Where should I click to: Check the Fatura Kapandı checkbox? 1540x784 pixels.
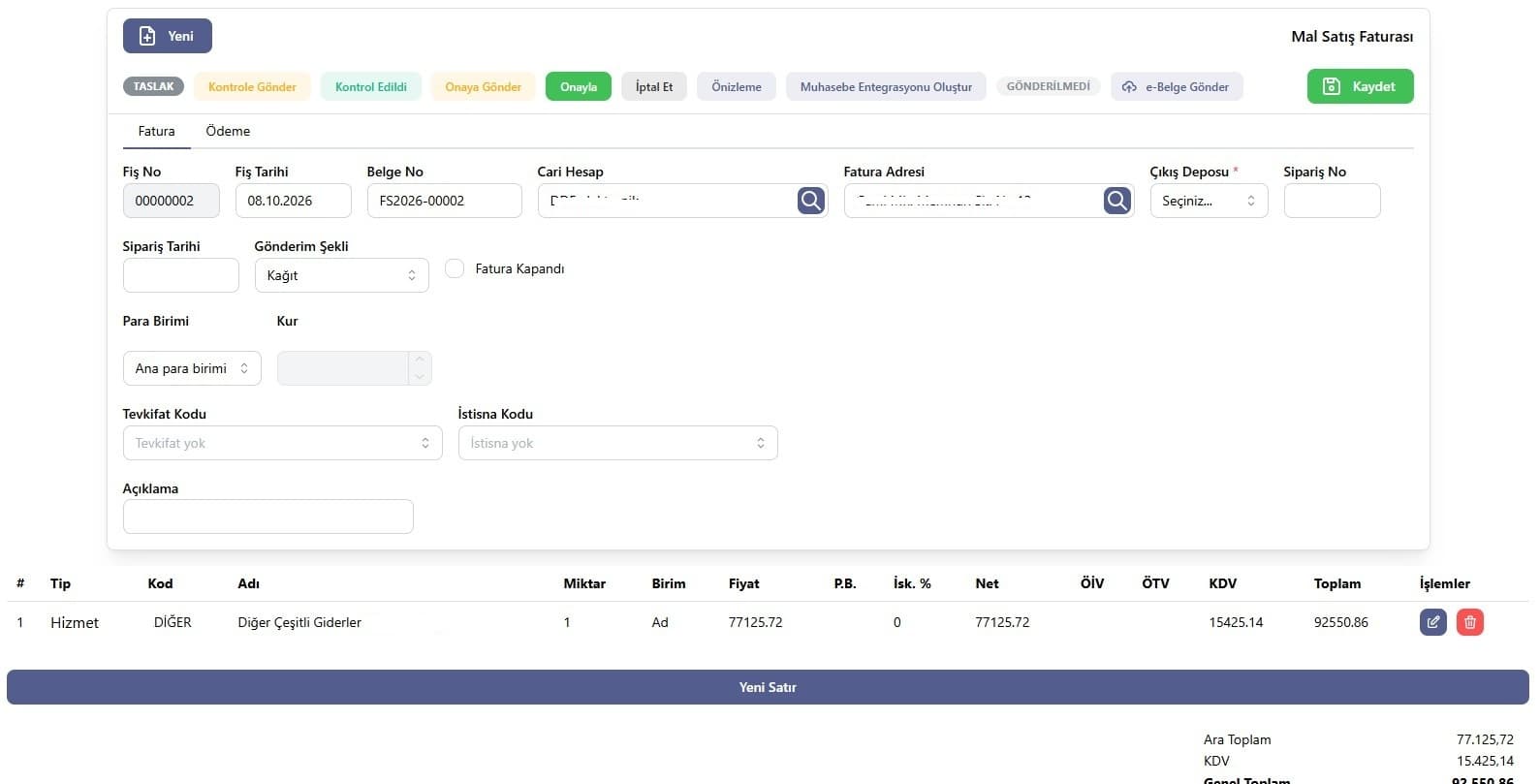455,268
